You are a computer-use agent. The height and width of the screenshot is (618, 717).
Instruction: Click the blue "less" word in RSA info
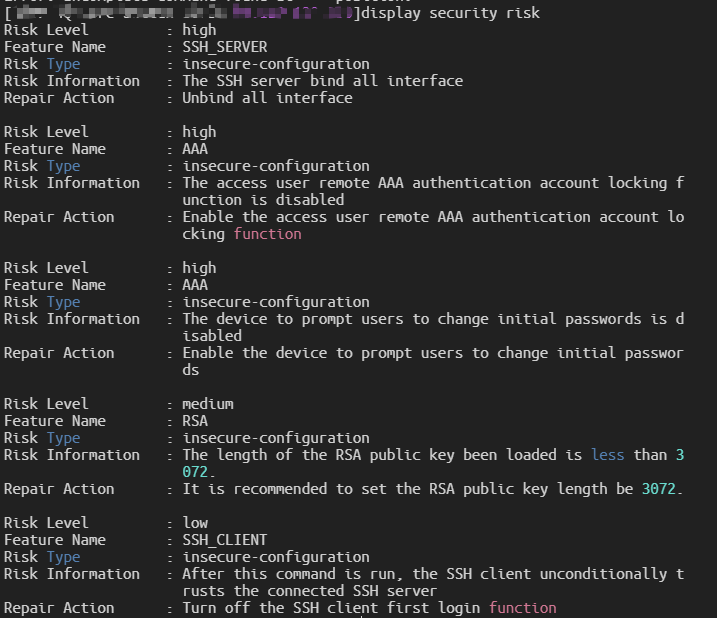point(606,455)
